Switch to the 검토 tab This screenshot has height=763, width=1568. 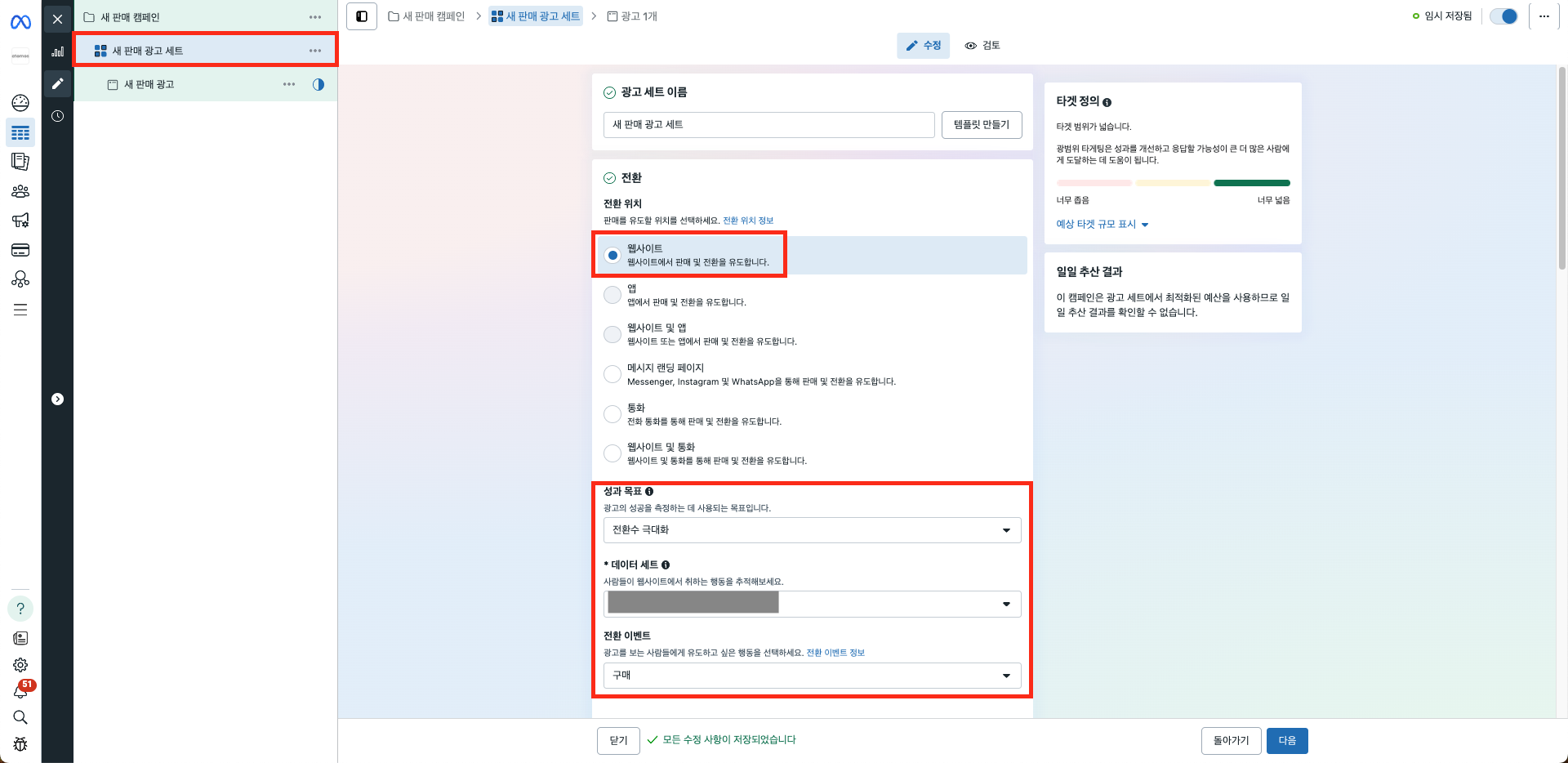point(982,46)
